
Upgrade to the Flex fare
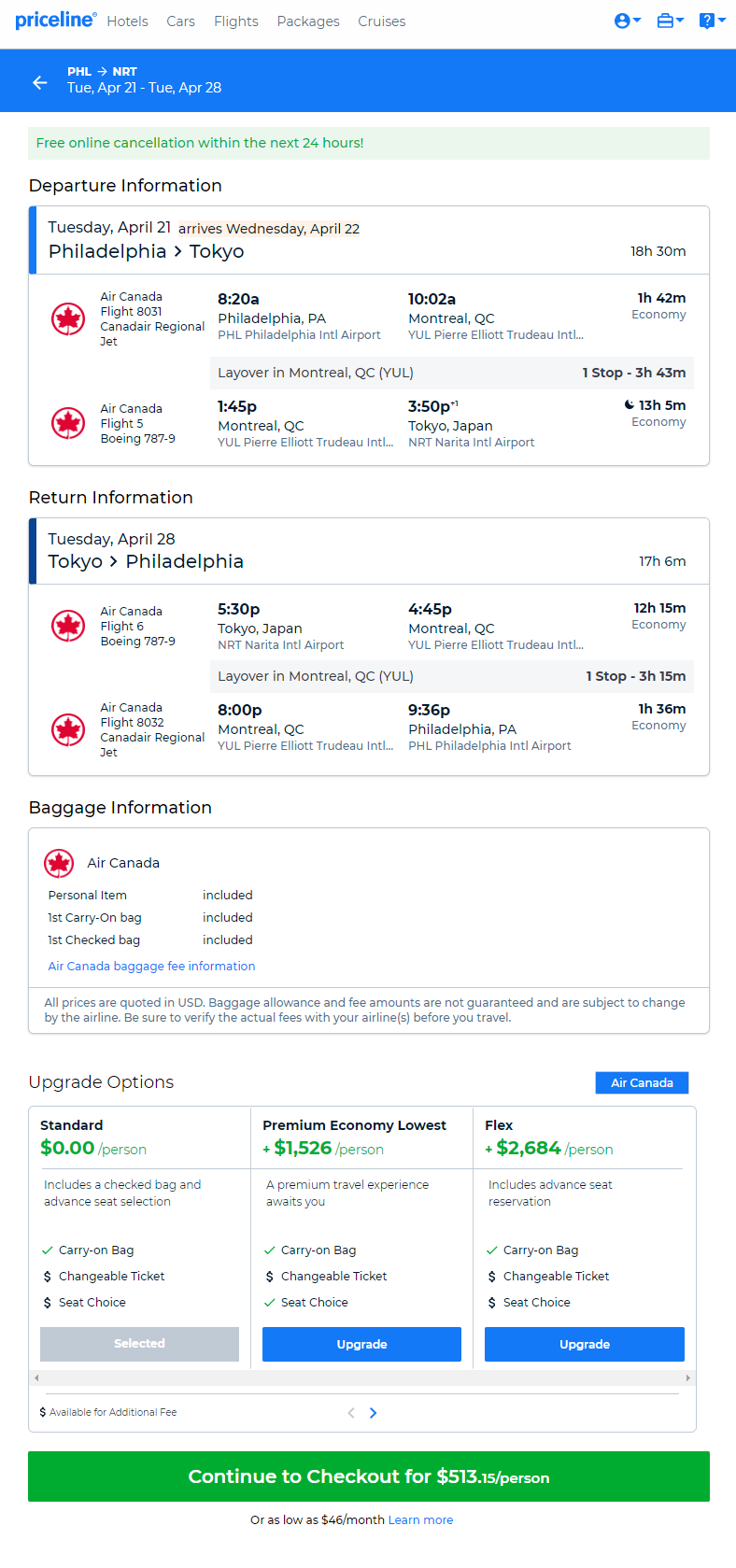tap(585, 1344)
